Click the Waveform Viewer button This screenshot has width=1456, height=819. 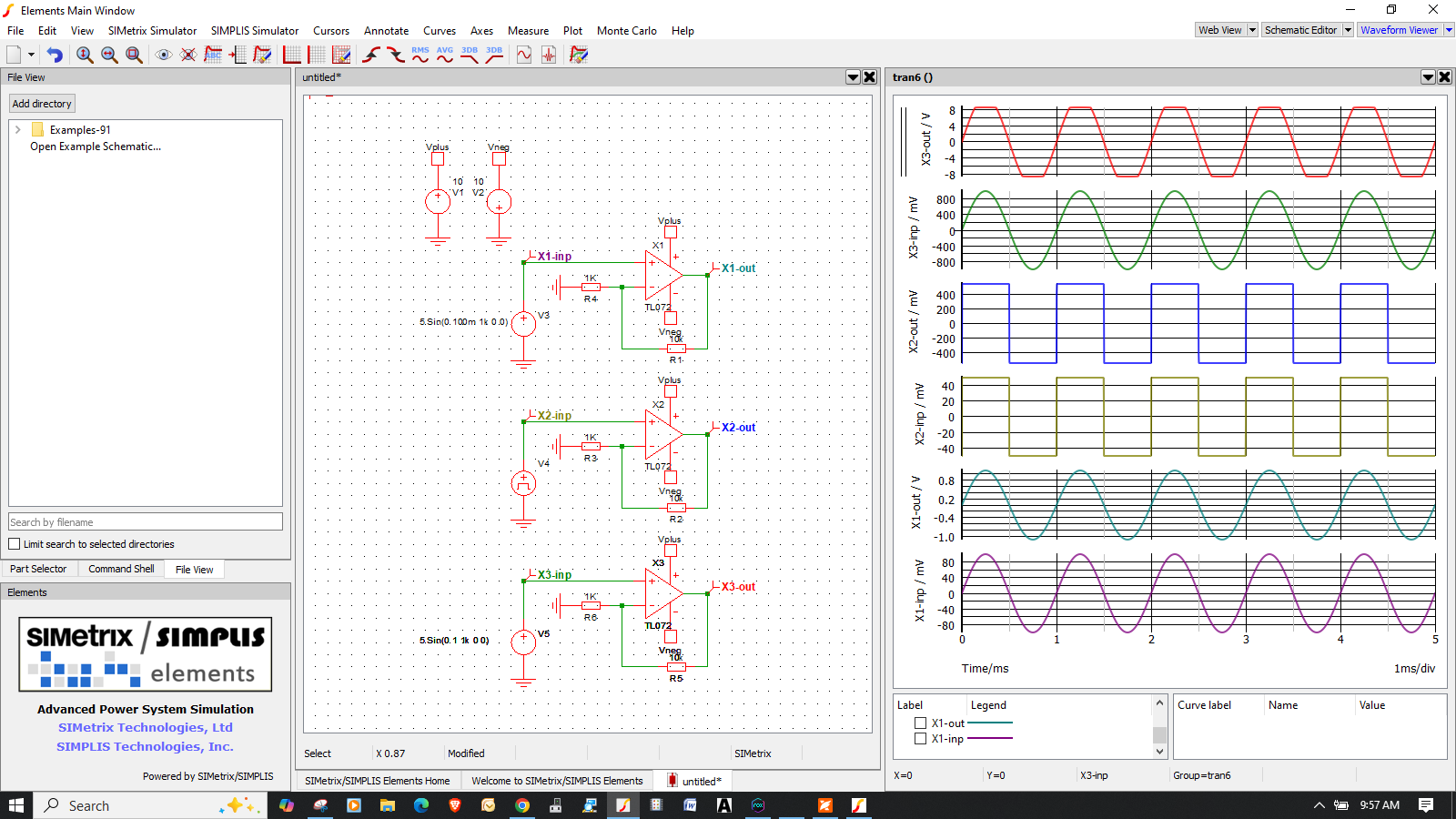[1400, 30]
